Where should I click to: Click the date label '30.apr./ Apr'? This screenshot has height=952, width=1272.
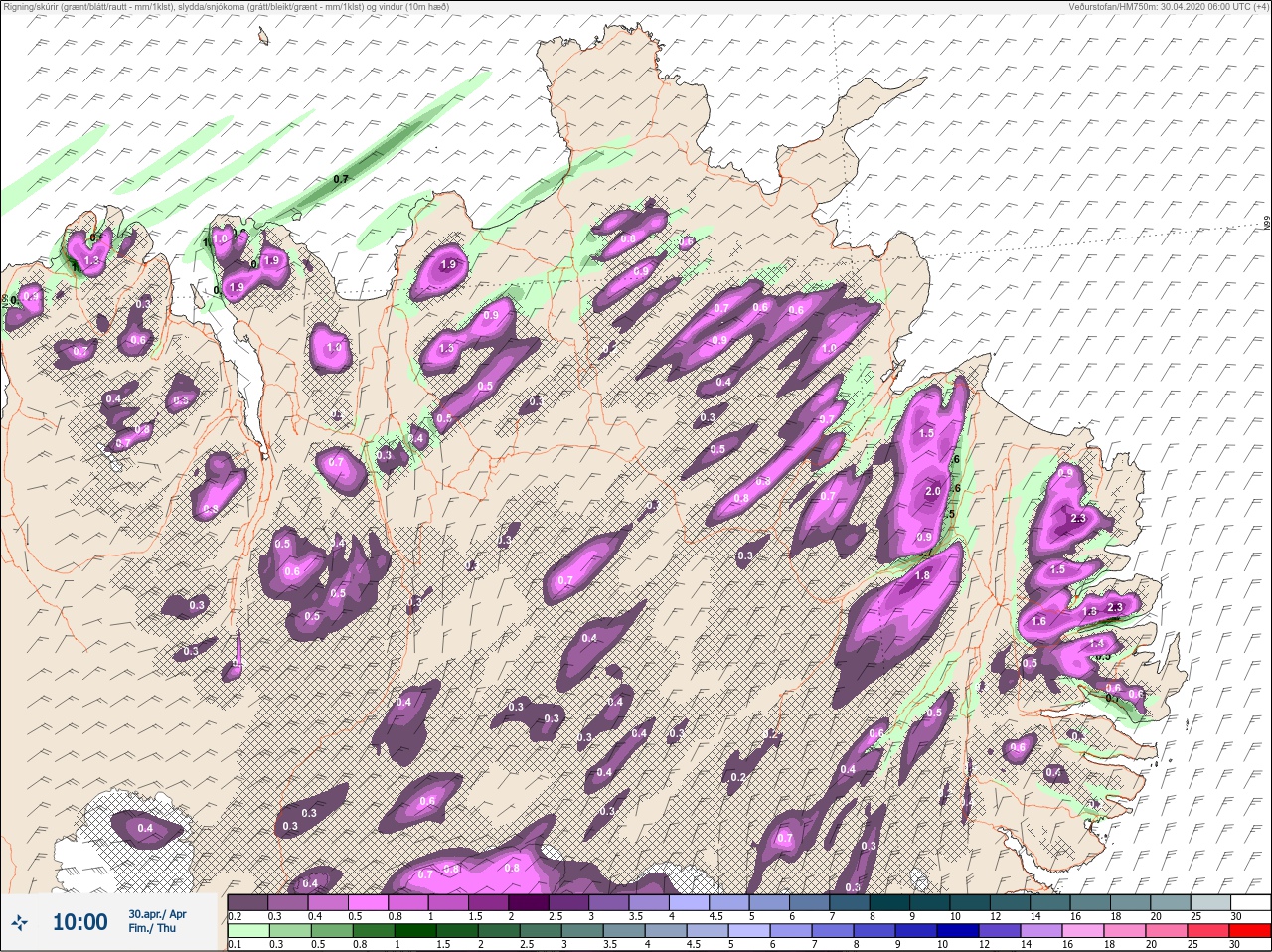pos(156,914)
